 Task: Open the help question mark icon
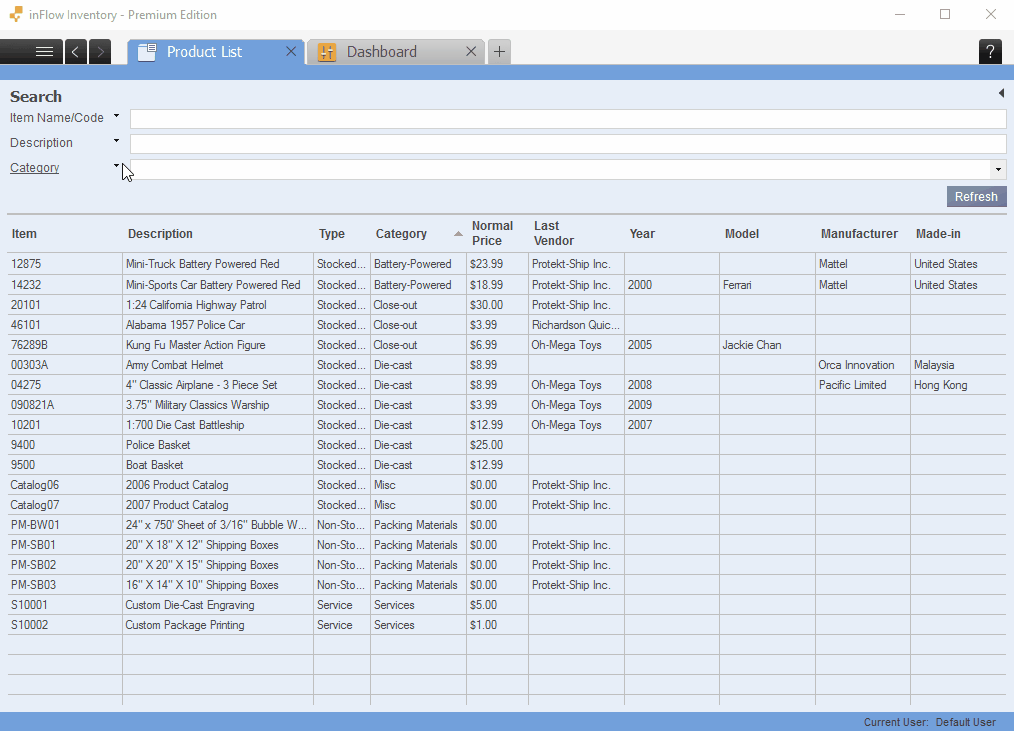990,52
